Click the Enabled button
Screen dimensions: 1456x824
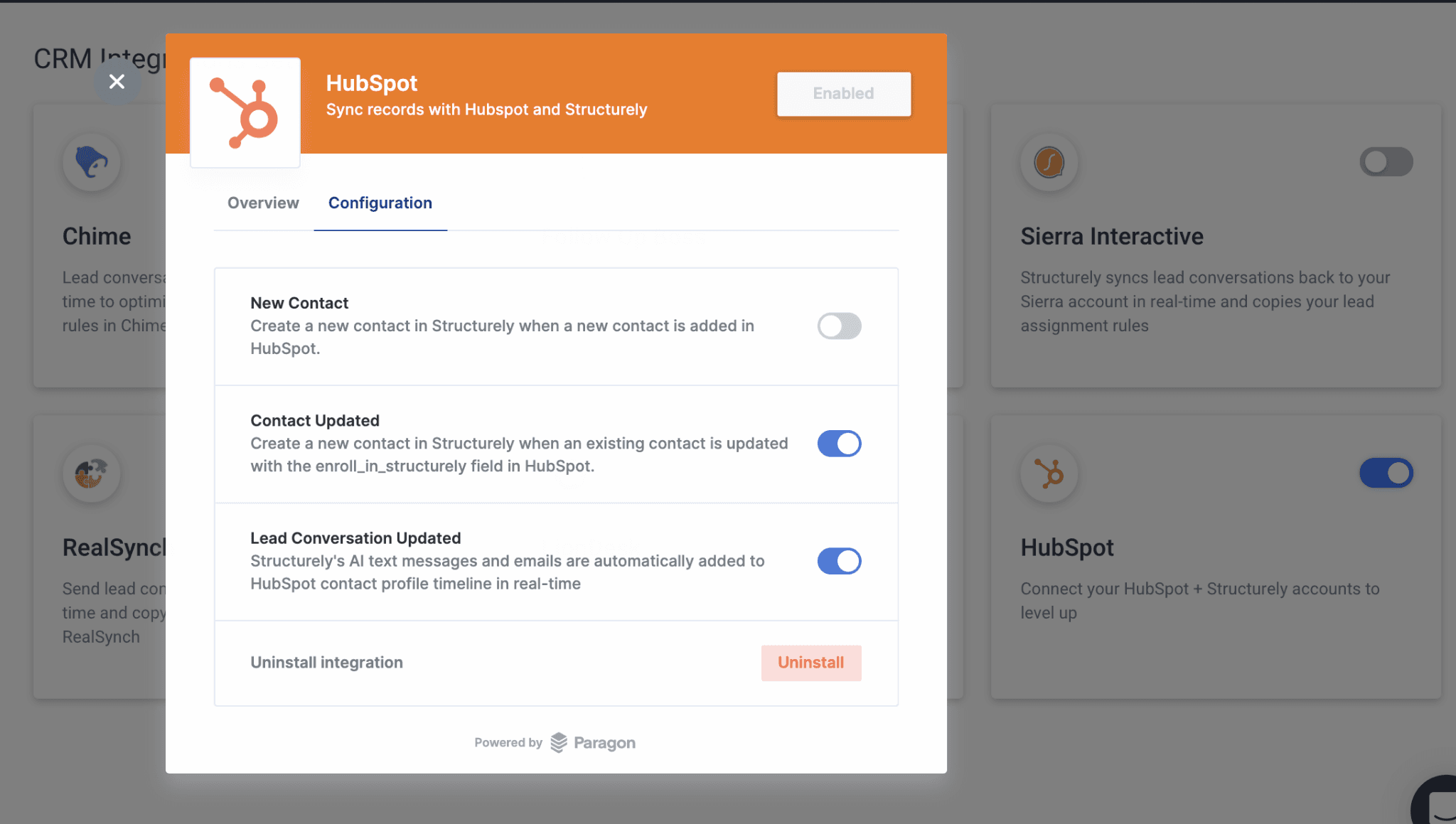(x=843, y=94)
